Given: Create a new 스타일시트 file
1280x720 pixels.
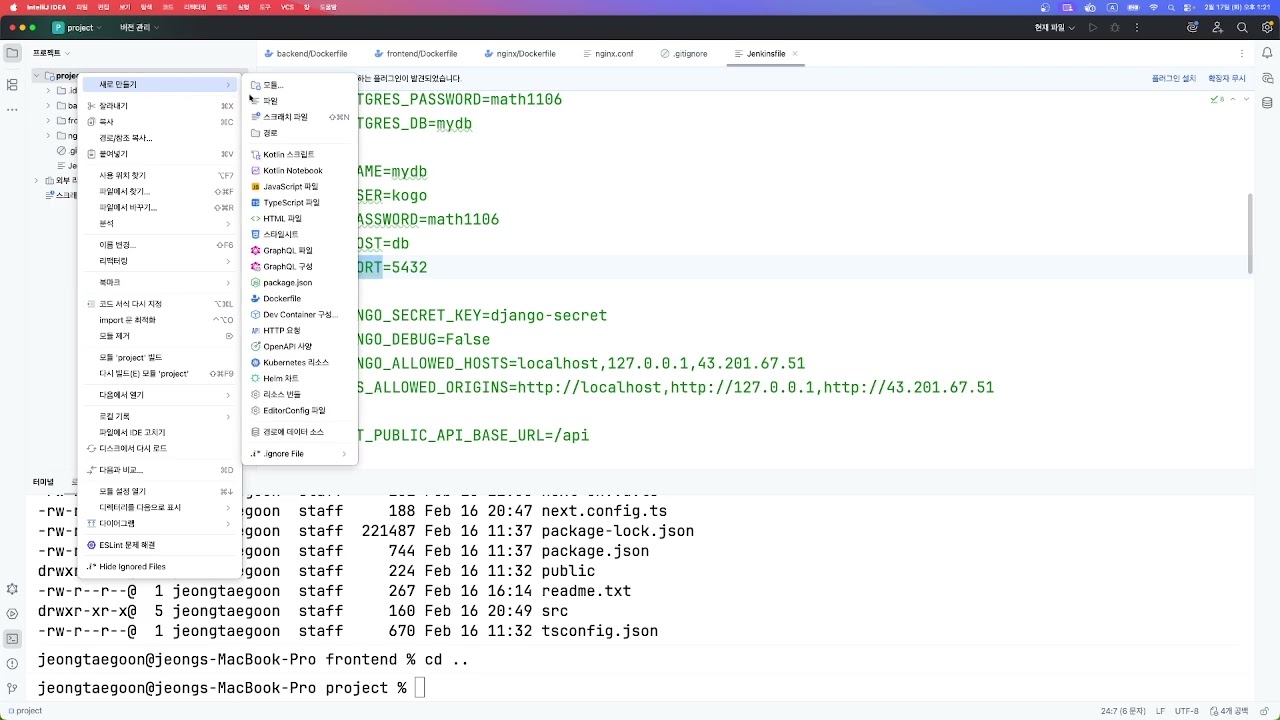Looking at the screenshot, I should 300,234.
